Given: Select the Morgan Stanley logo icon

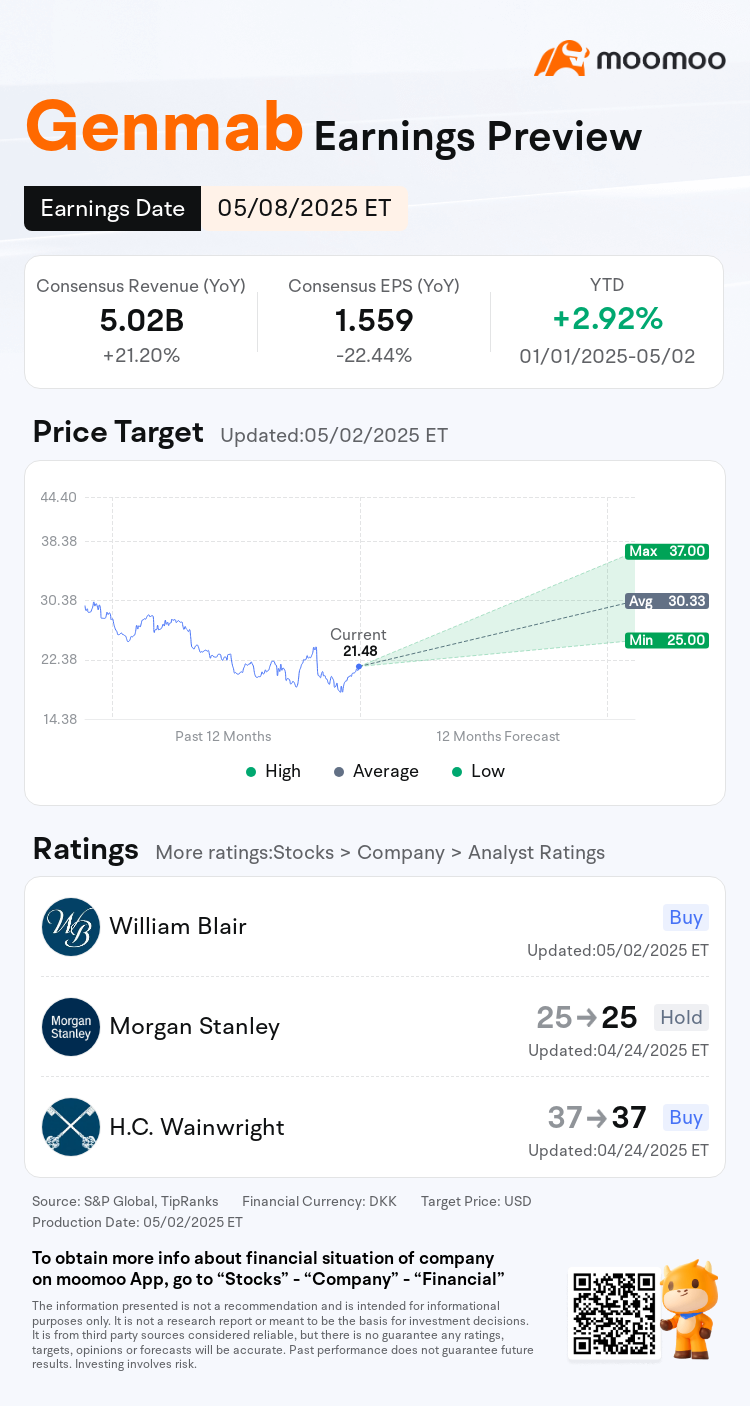Looking at the screenshot, I should point(71,1027).
